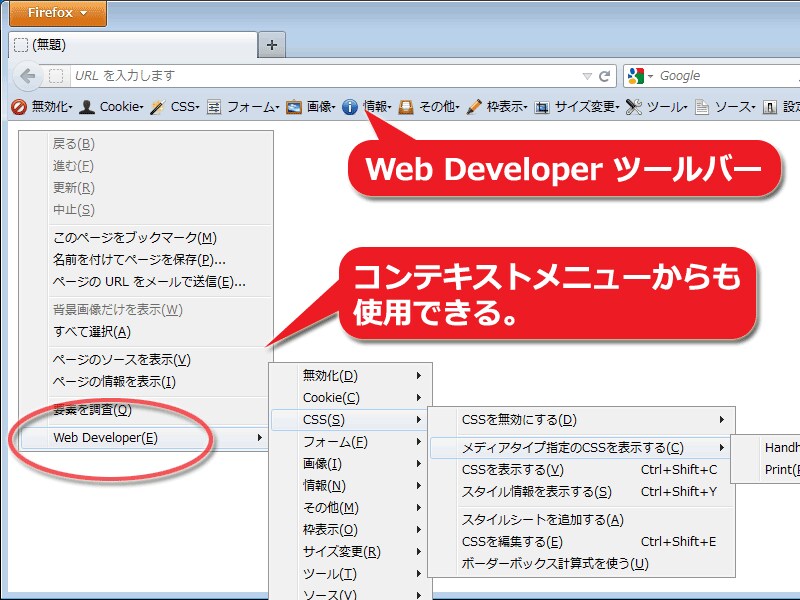The image size is (800, 600).
Task: Open the URL history dropdown arrow
Action: click(587, 76)
